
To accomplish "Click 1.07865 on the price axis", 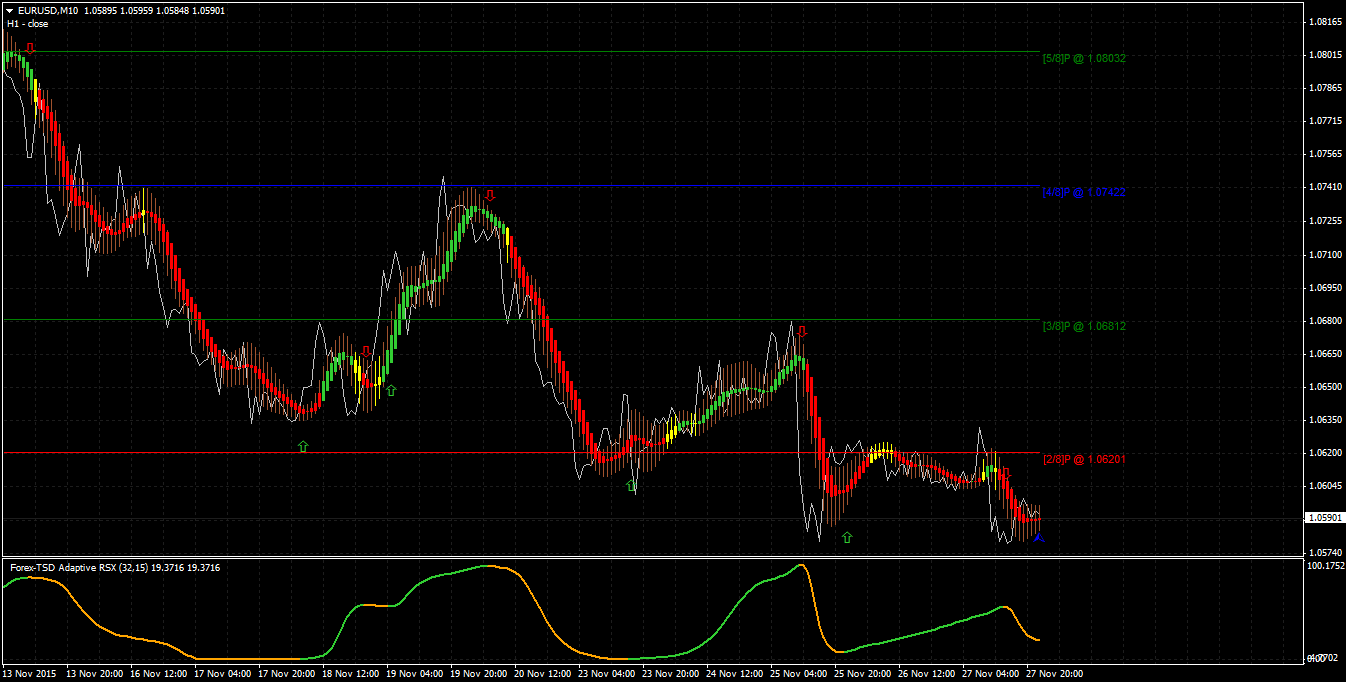I will coord(1324,87).
